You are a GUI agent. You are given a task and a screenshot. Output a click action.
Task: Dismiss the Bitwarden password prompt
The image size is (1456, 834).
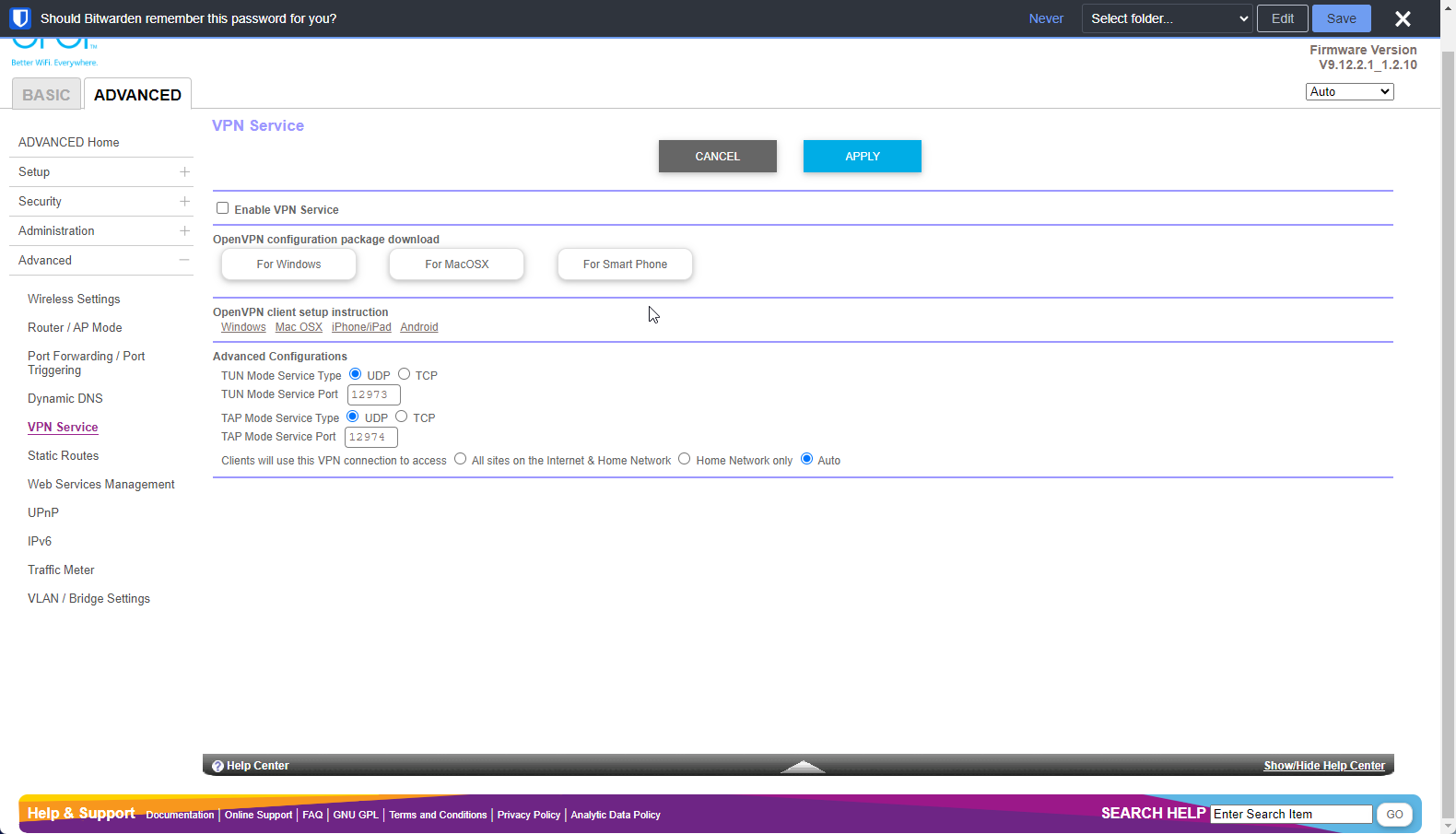coord(1403,18)
